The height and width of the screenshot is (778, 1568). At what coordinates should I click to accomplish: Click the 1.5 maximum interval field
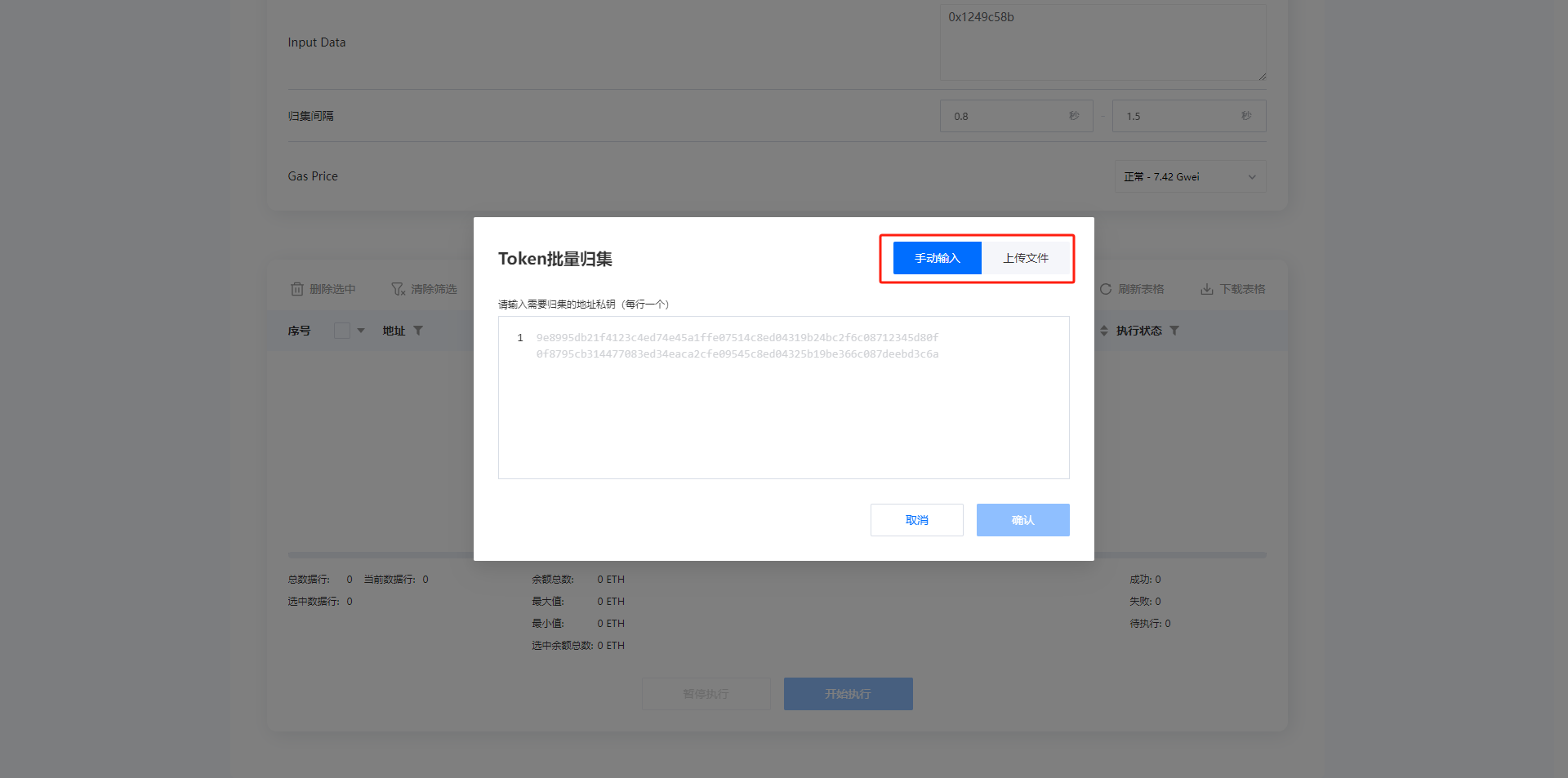[x=1181, y=116]
